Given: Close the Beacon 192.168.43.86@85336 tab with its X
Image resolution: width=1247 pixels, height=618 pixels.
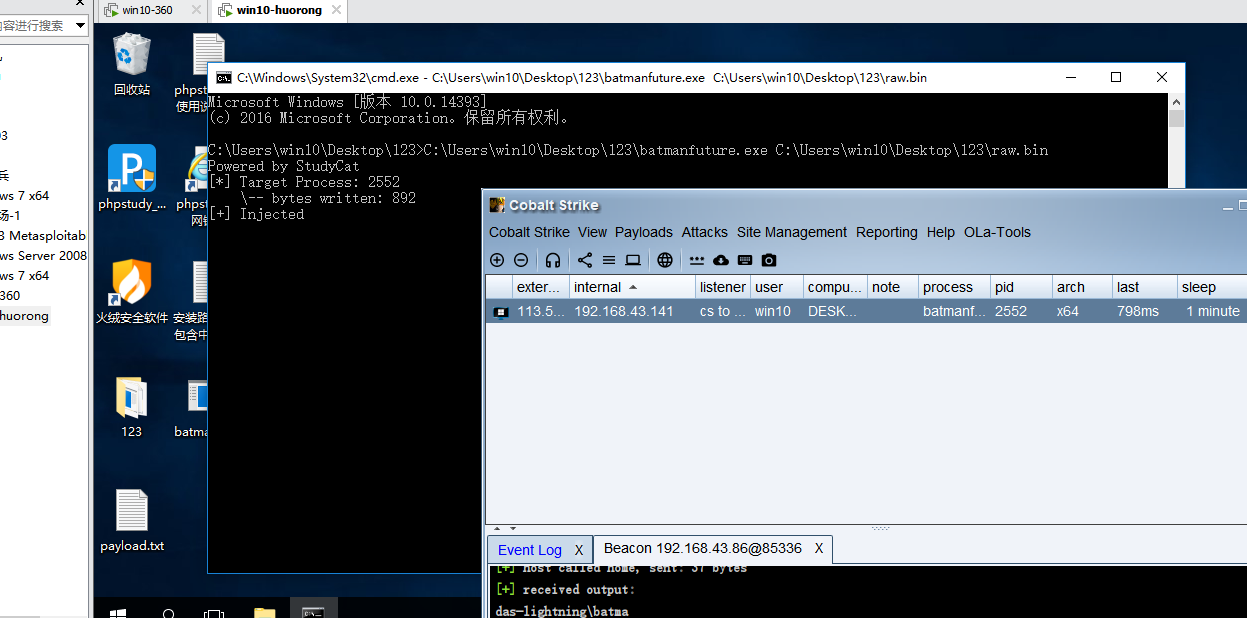Looking at the screenshot, I should tap(819, 548).
